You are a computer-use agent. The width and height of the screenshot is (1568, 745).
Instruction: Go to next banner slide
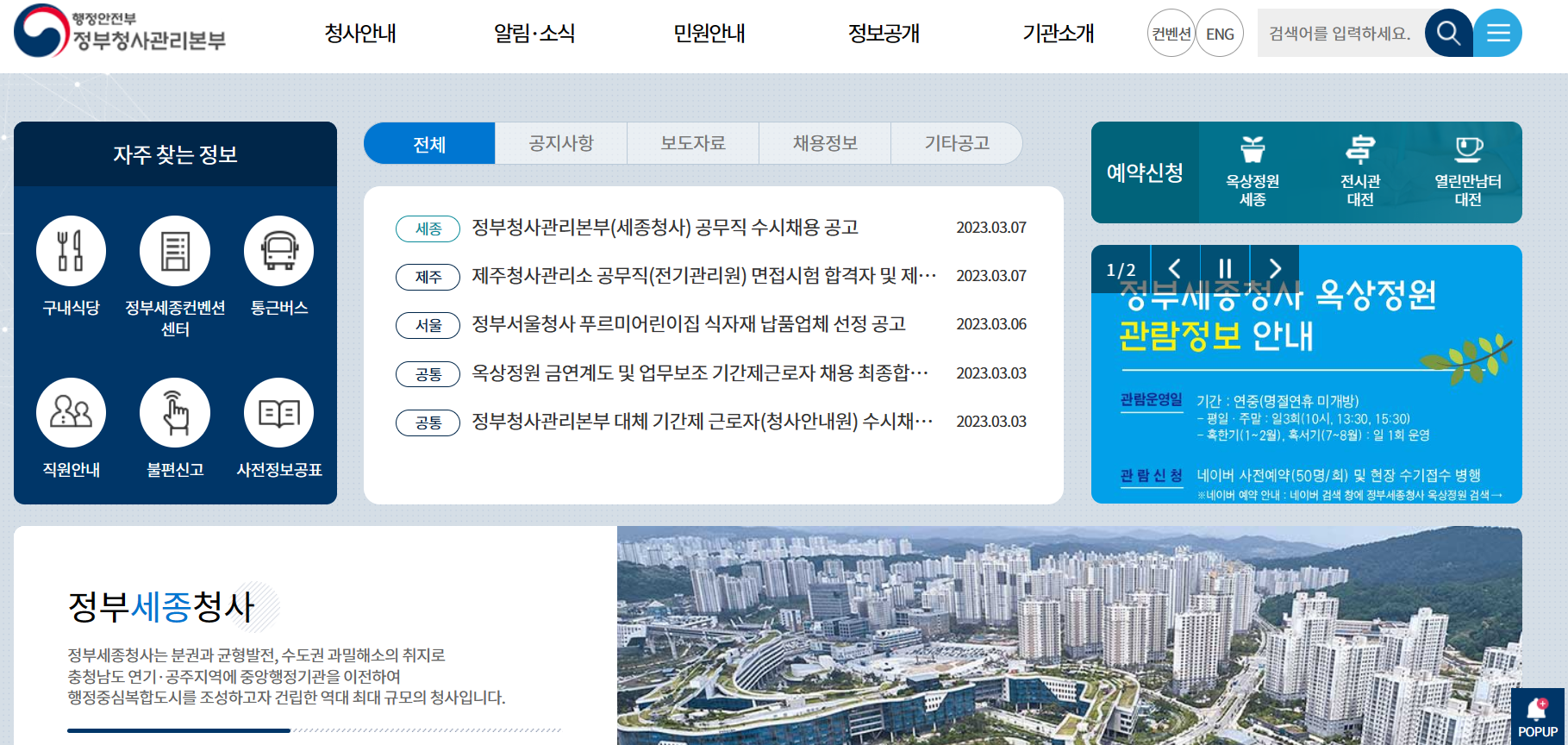1275,269
